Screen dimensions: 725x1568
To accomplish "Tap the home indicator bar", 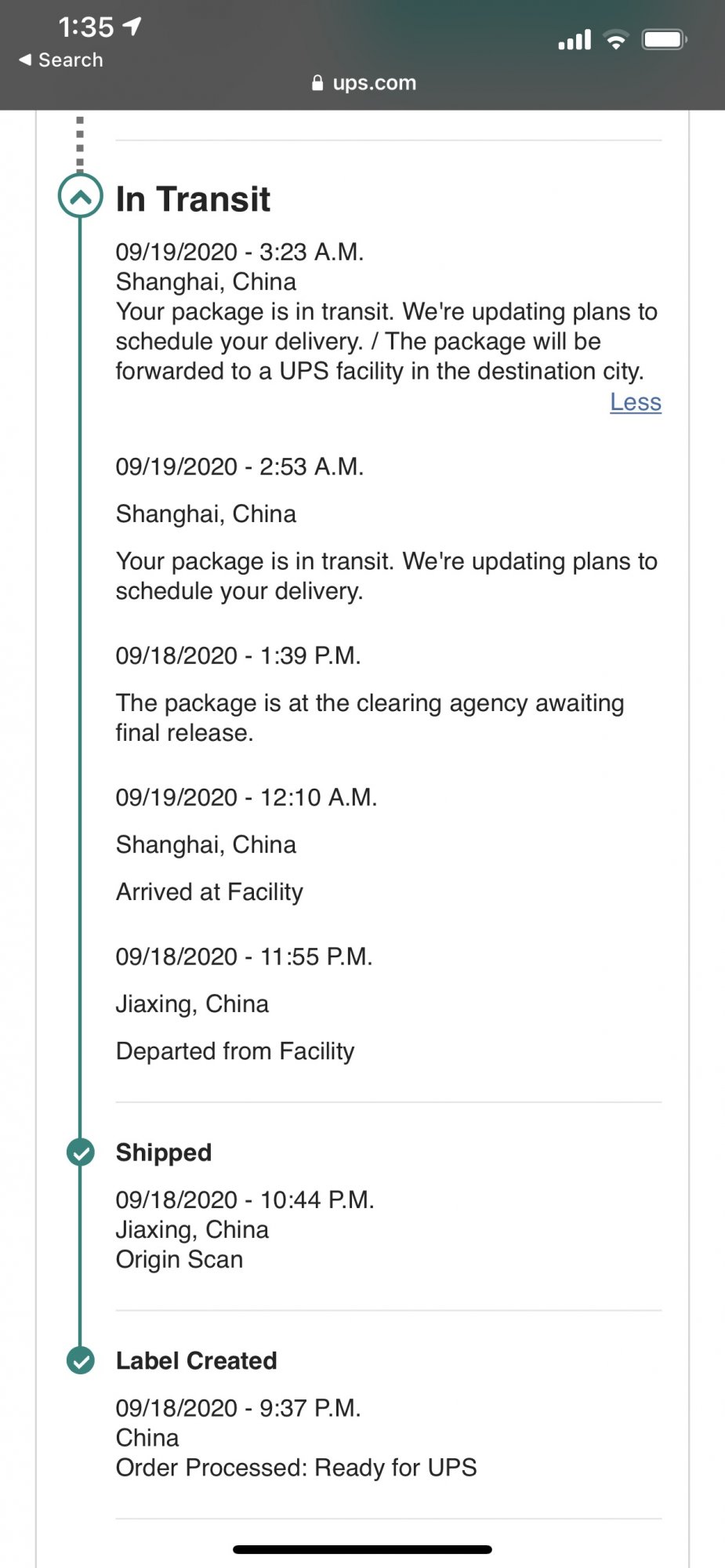I will 362,1549.
